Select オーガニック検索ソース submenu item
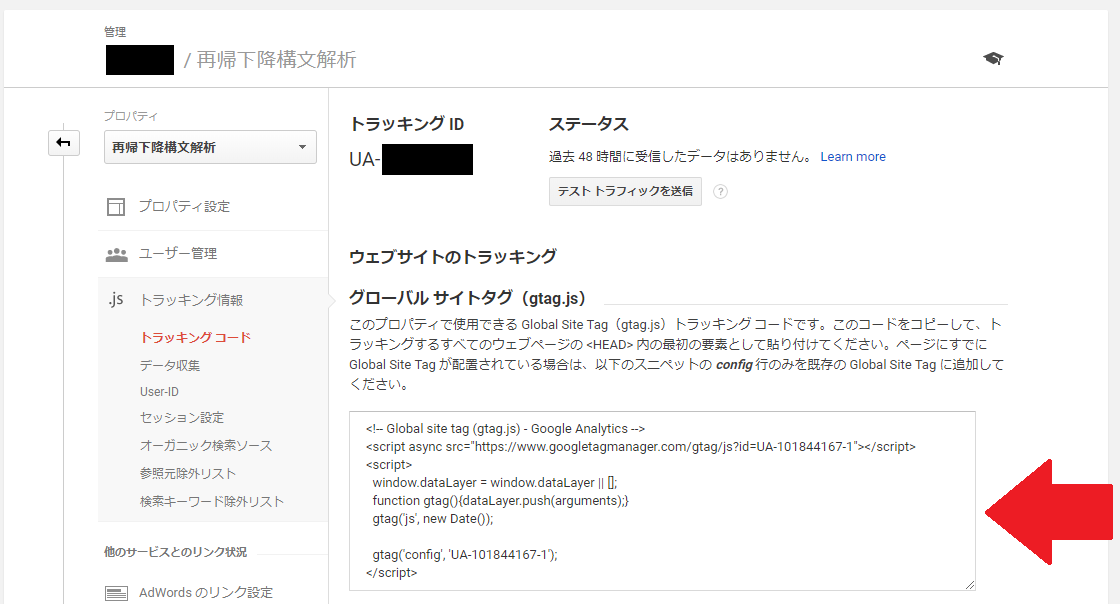Screen dimensions: 1120x604 click(206, 446)
